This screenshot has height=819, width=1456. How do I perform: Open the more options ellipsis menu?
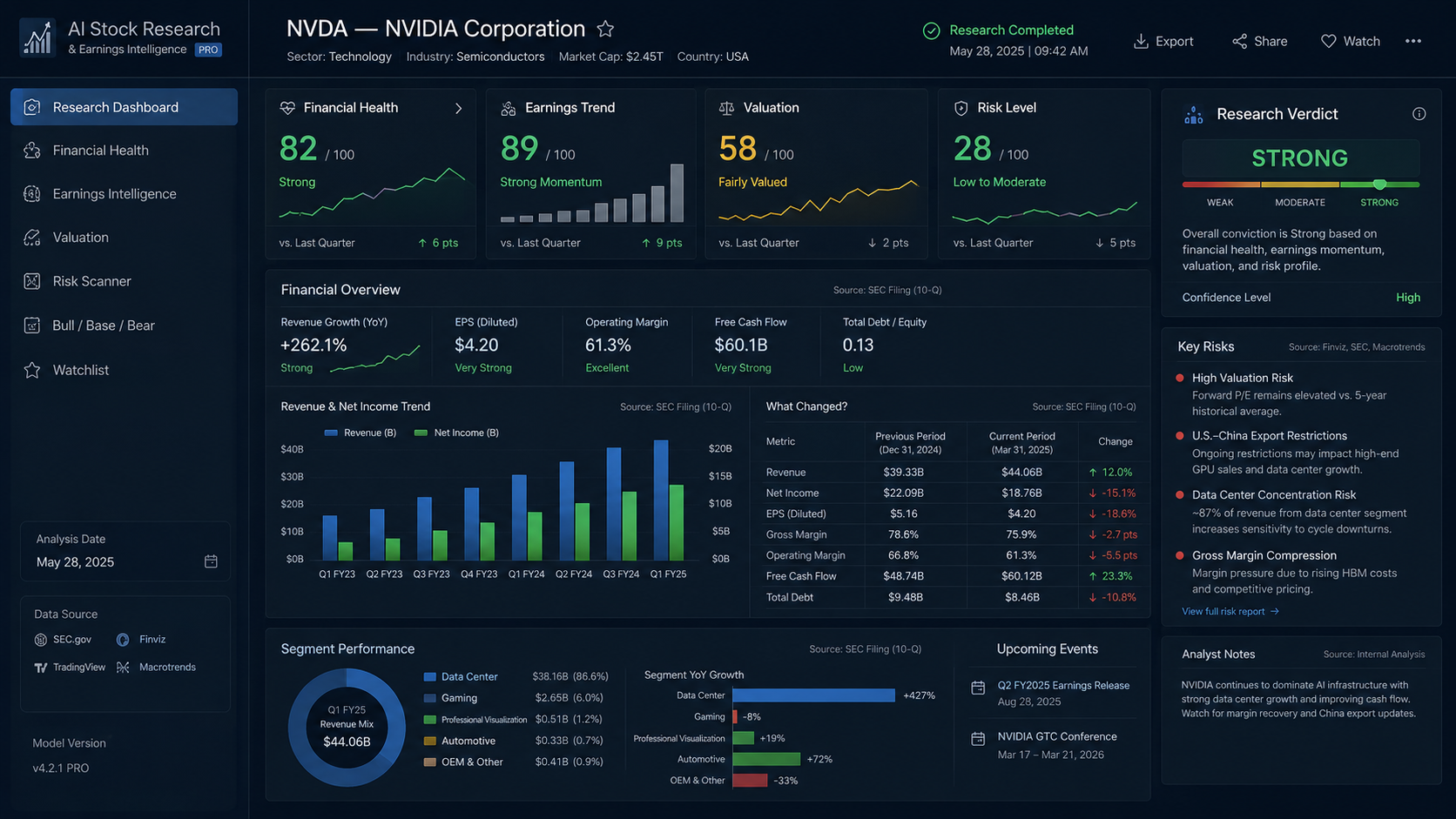pos(1413,41)
